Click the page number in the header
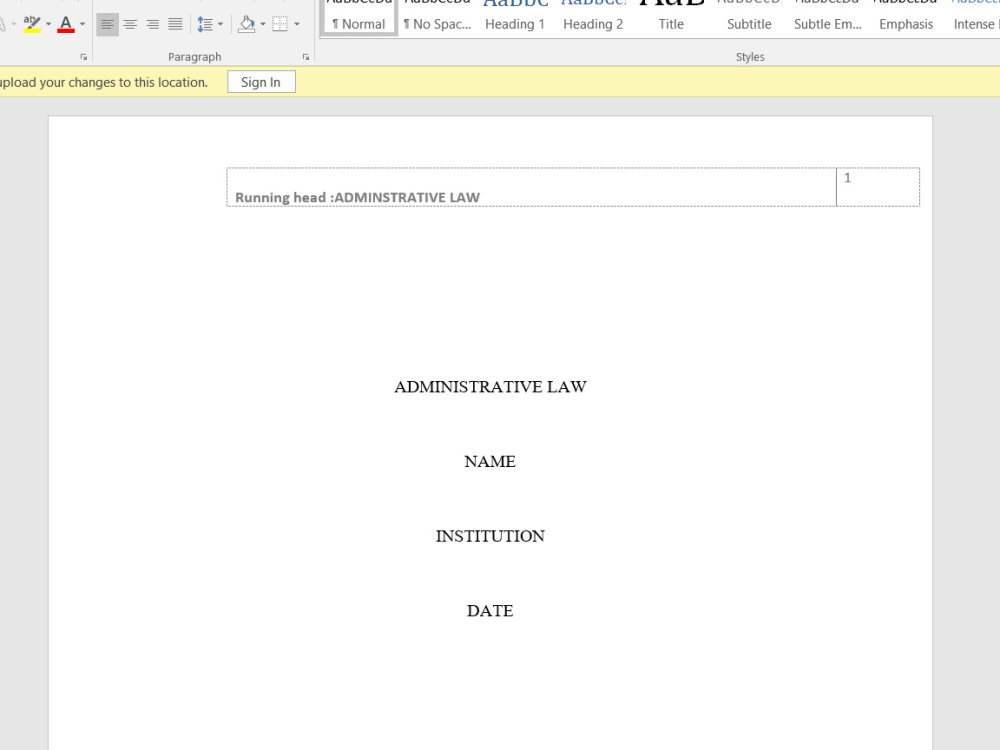1000x750 pixels. coord(847,177)
